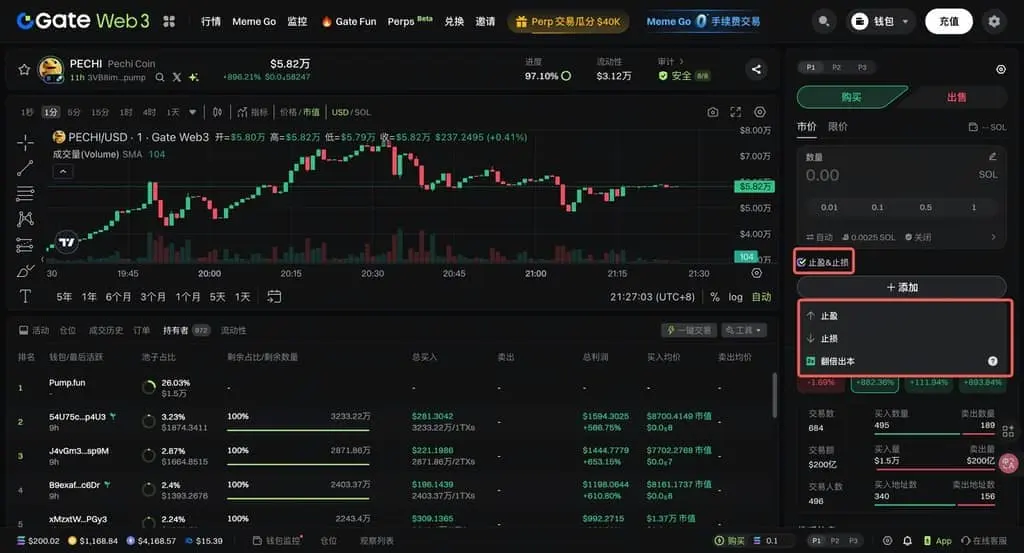Screen dimensions: 1024x553
Task: Select the brush drawing tool
Action: click(x=25, y=270)
